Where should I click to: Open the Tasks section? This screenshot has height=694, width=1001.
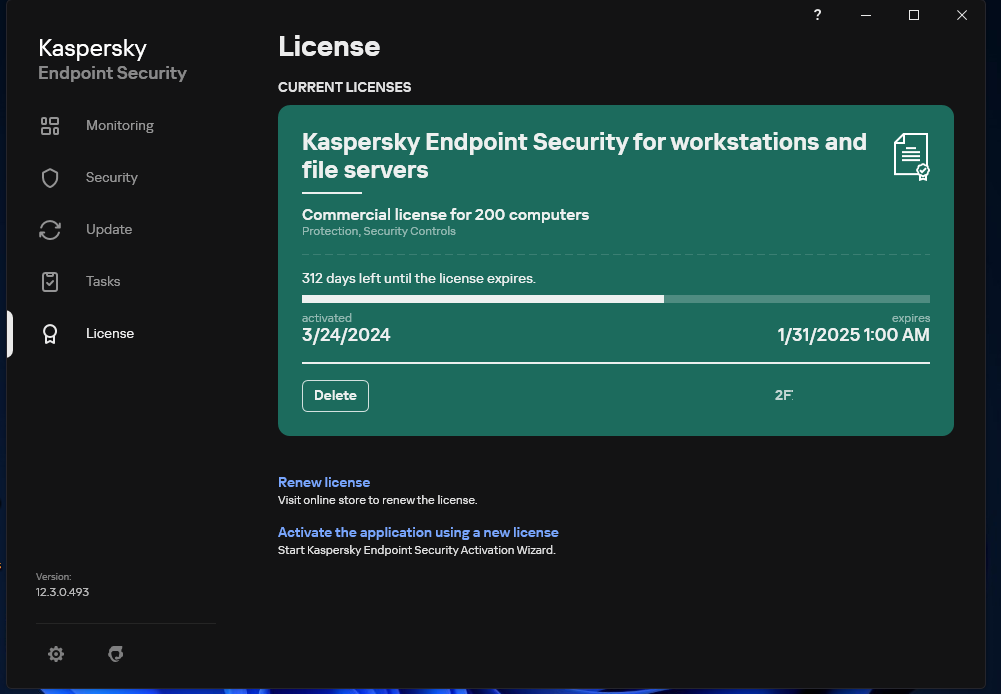pos(103,282)
